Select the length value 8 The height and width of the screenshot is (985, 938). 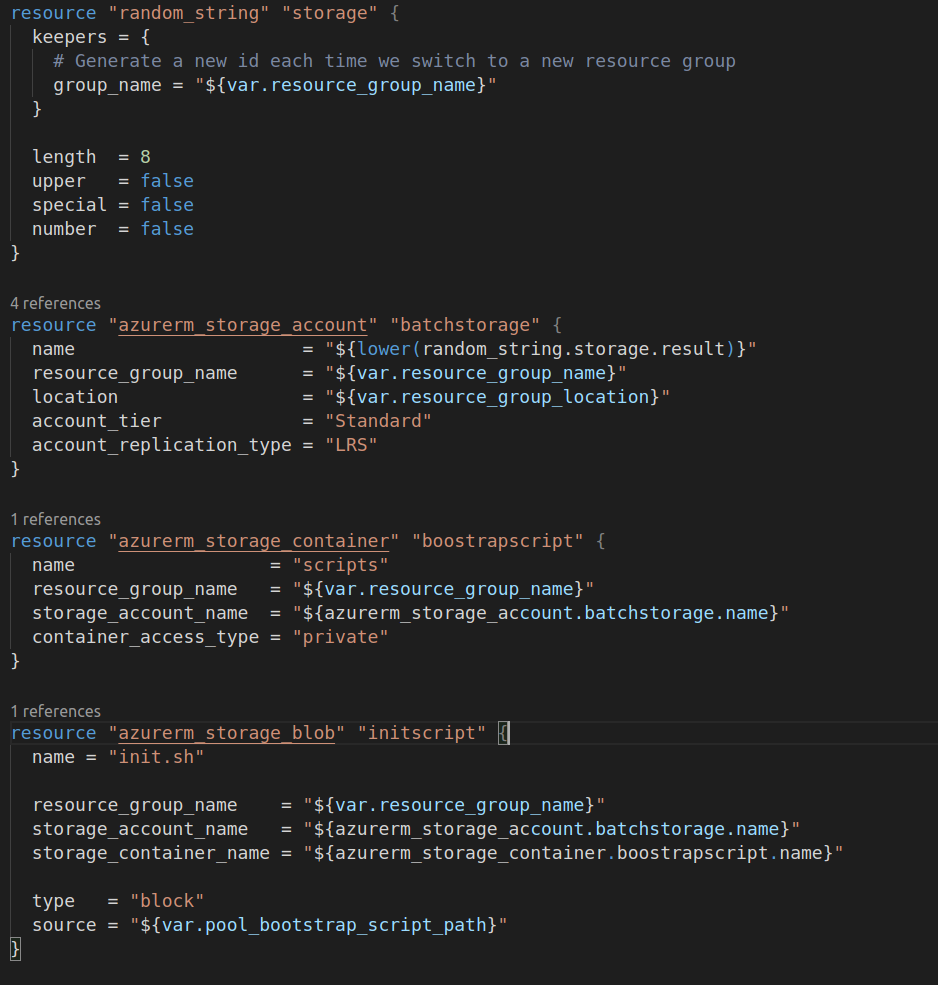point(146,157)
